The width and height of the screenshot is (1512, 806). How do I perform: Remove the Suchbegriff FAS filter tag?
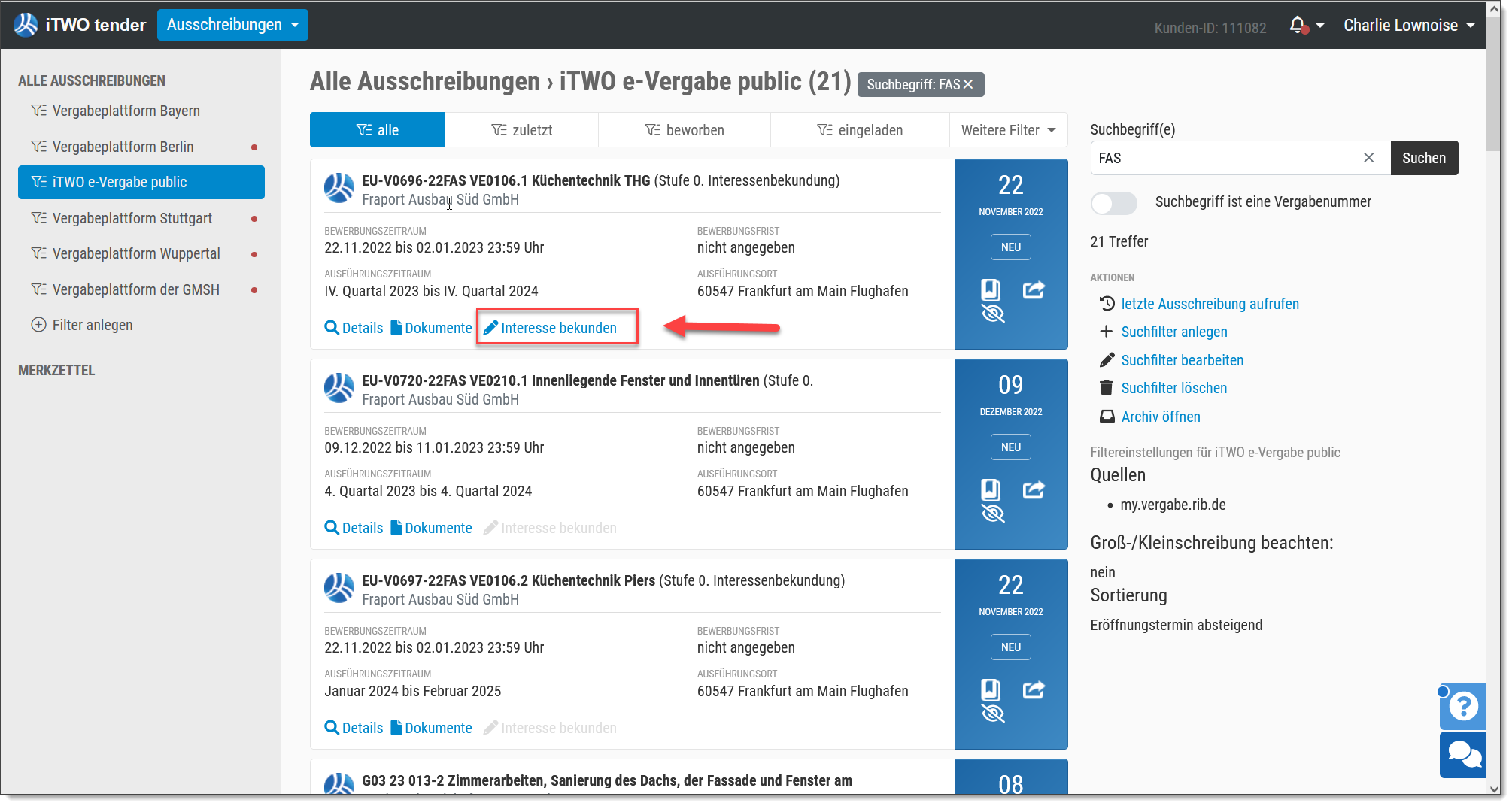coord(968,84)
